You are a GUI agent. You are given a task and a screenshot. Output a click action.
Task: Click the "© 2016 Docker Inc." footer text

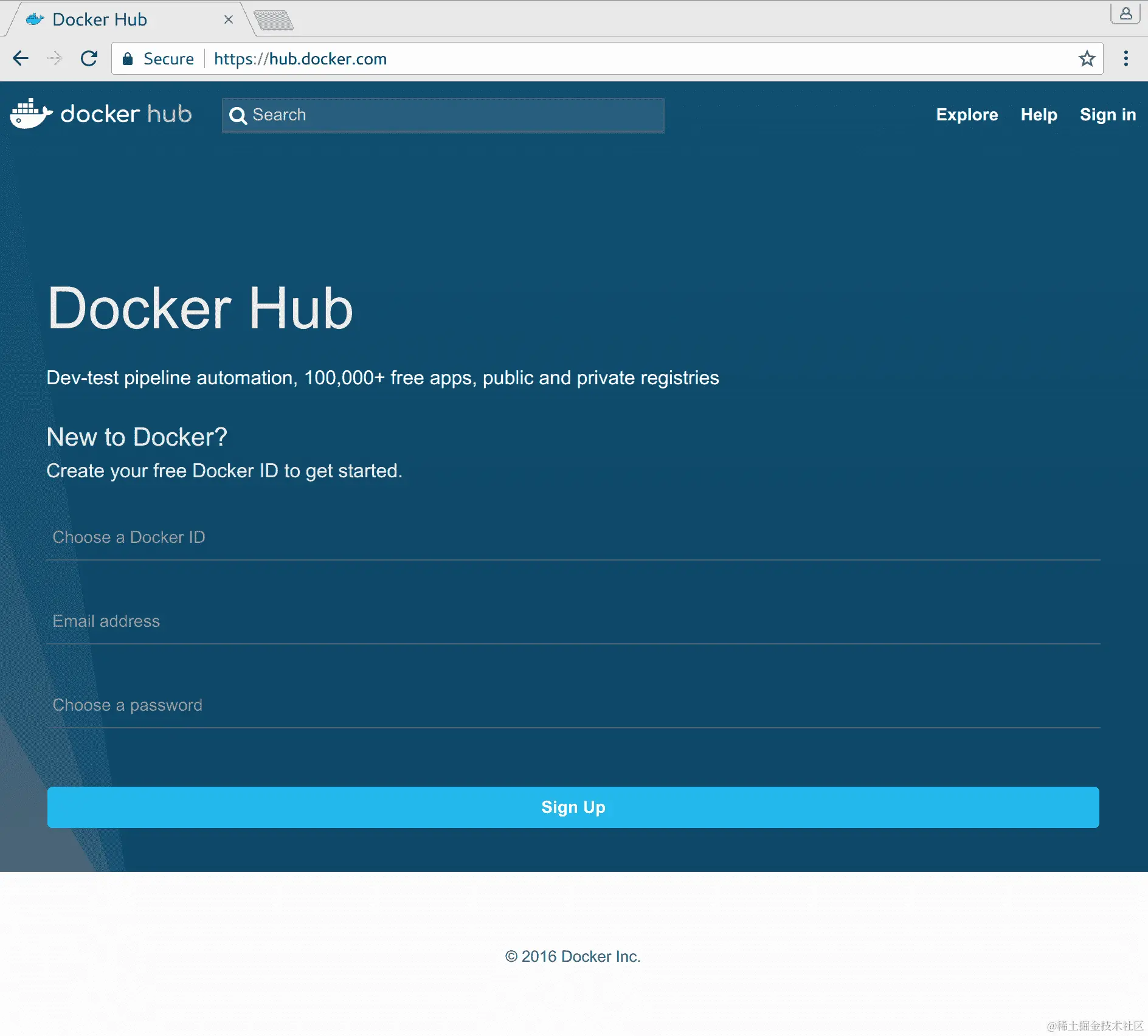573,956
